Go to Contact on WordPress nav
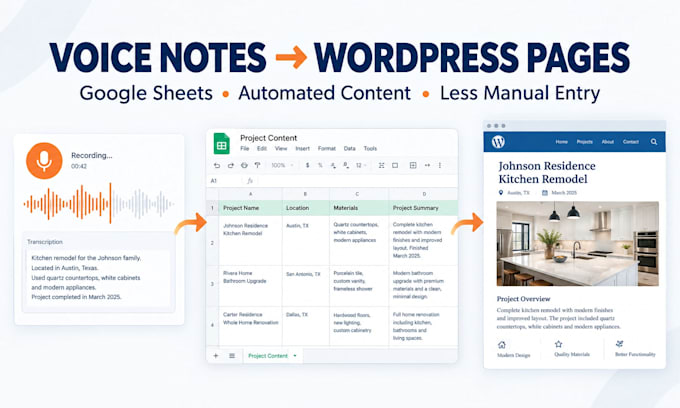The height and width of the screenshot is (408, 680). pos(631,142)
